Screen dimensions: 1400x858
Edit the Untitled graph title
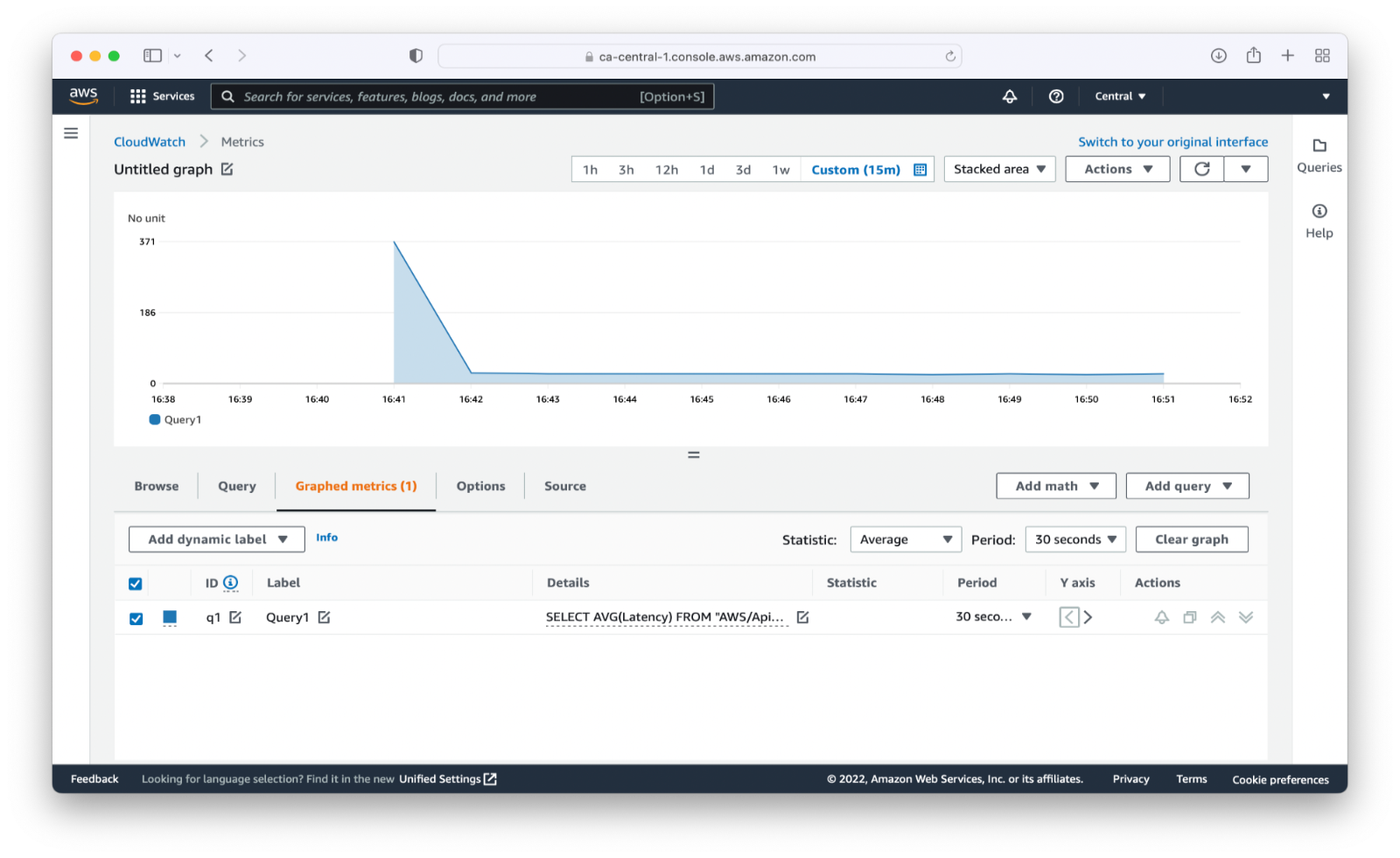coord(227,169)
